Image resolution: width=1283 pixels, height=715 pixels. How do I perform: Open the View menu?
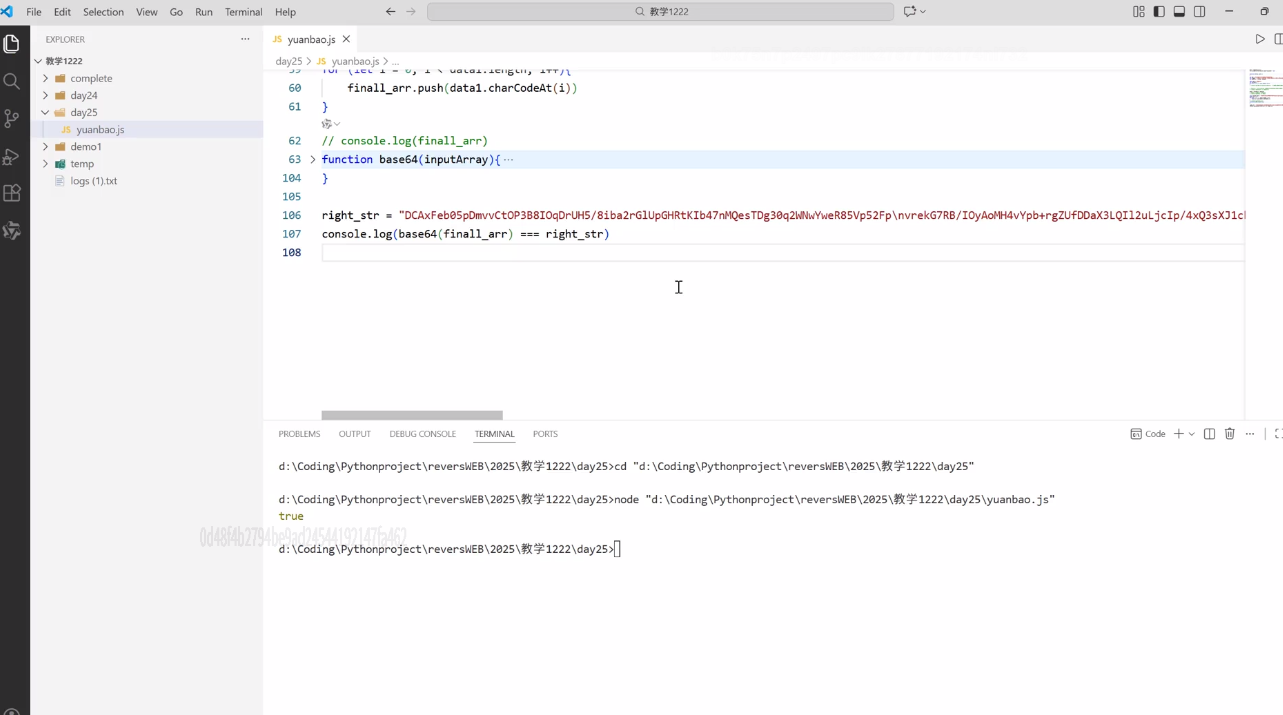(x=147, y=12)
